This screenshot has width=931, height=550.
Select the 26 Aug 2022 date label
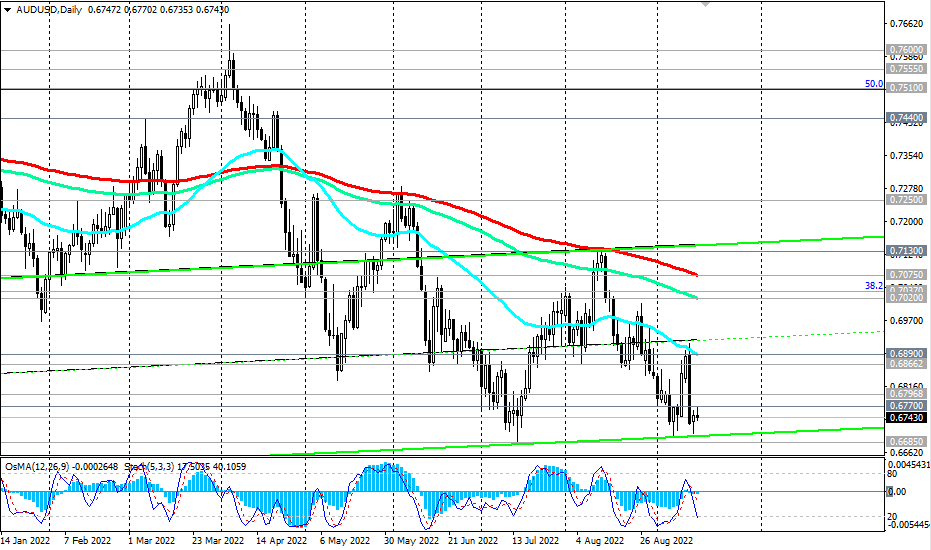668,539
